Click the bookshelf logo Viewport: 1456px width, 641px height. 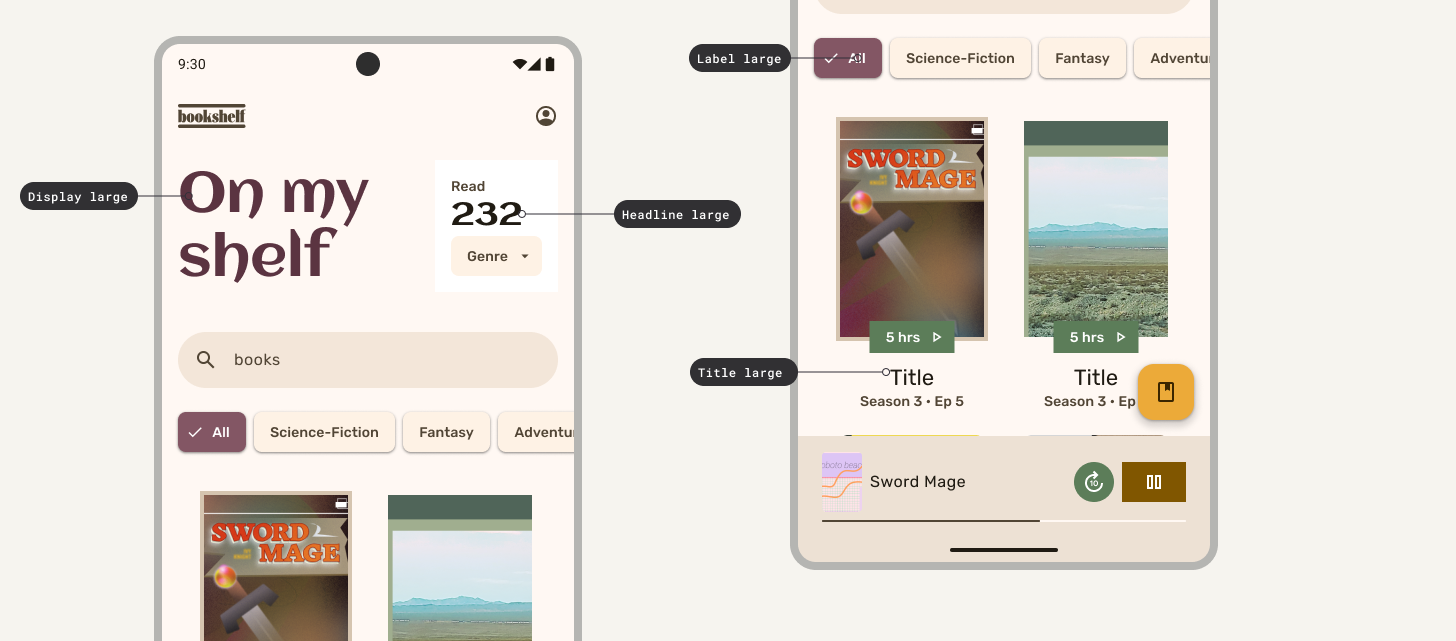[x=212, y=116]
